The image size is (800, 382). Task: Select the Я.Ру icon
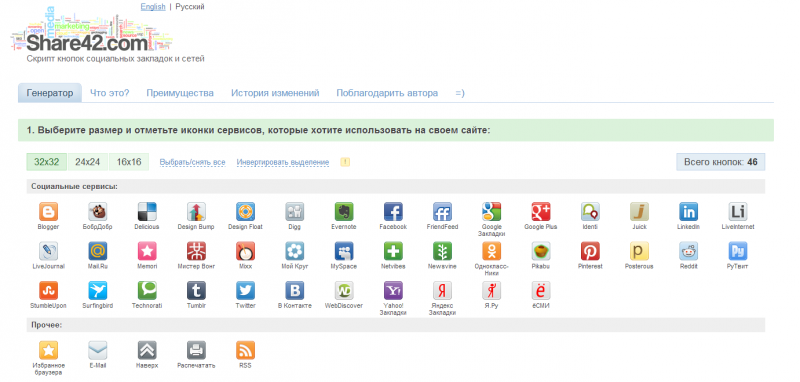(491, 290)
